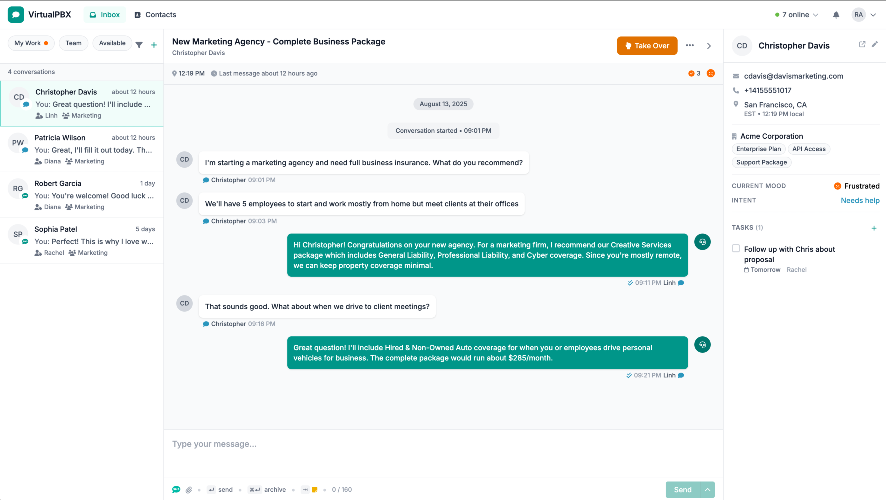Open contact in new window icon
The height and width of the screenshot is (500, 886).
862,44
